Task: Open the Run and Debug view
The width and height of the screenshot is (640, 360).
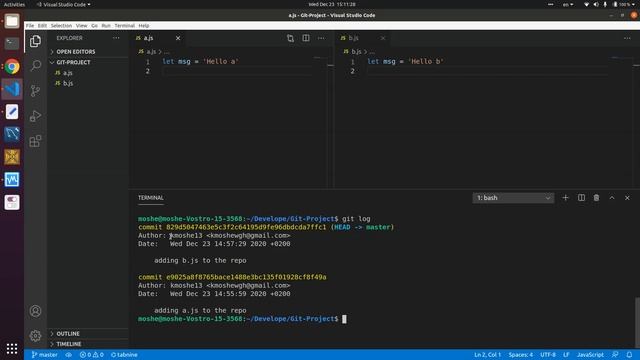Action: click(36, 116)
